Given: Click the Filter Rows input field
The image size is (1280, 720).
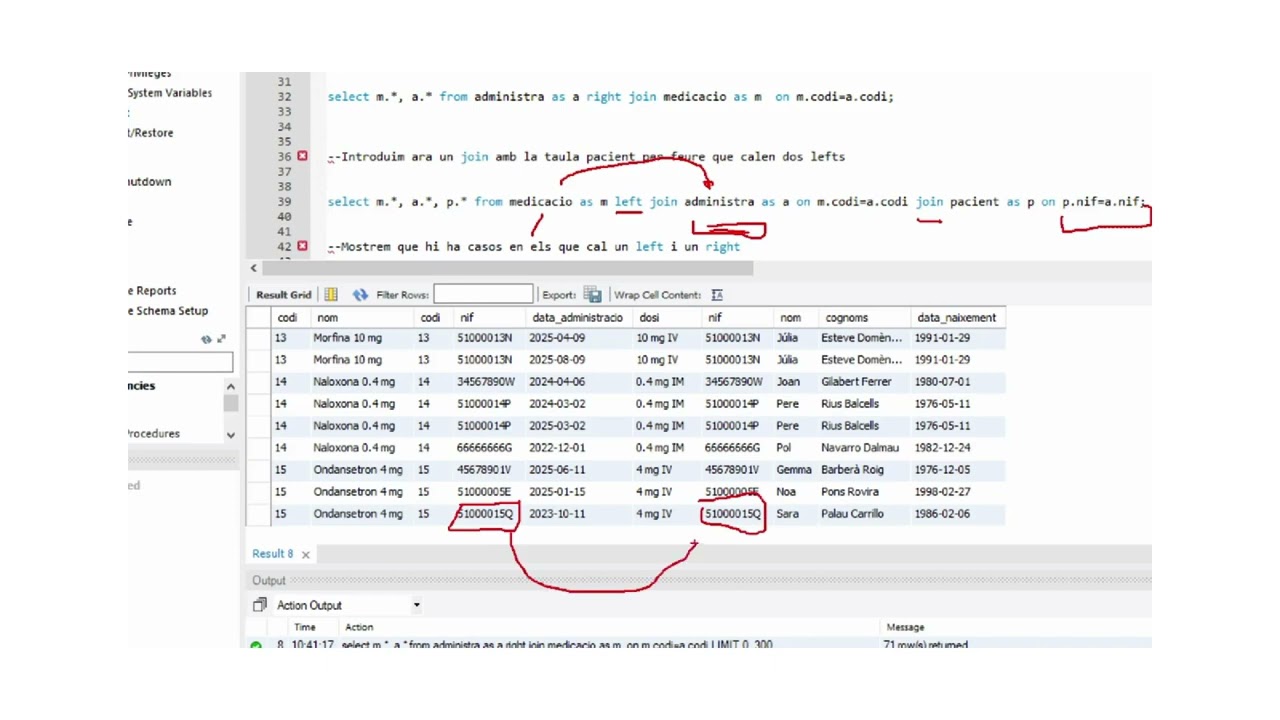Looking at the screenshot, I should tap(483, 294).
